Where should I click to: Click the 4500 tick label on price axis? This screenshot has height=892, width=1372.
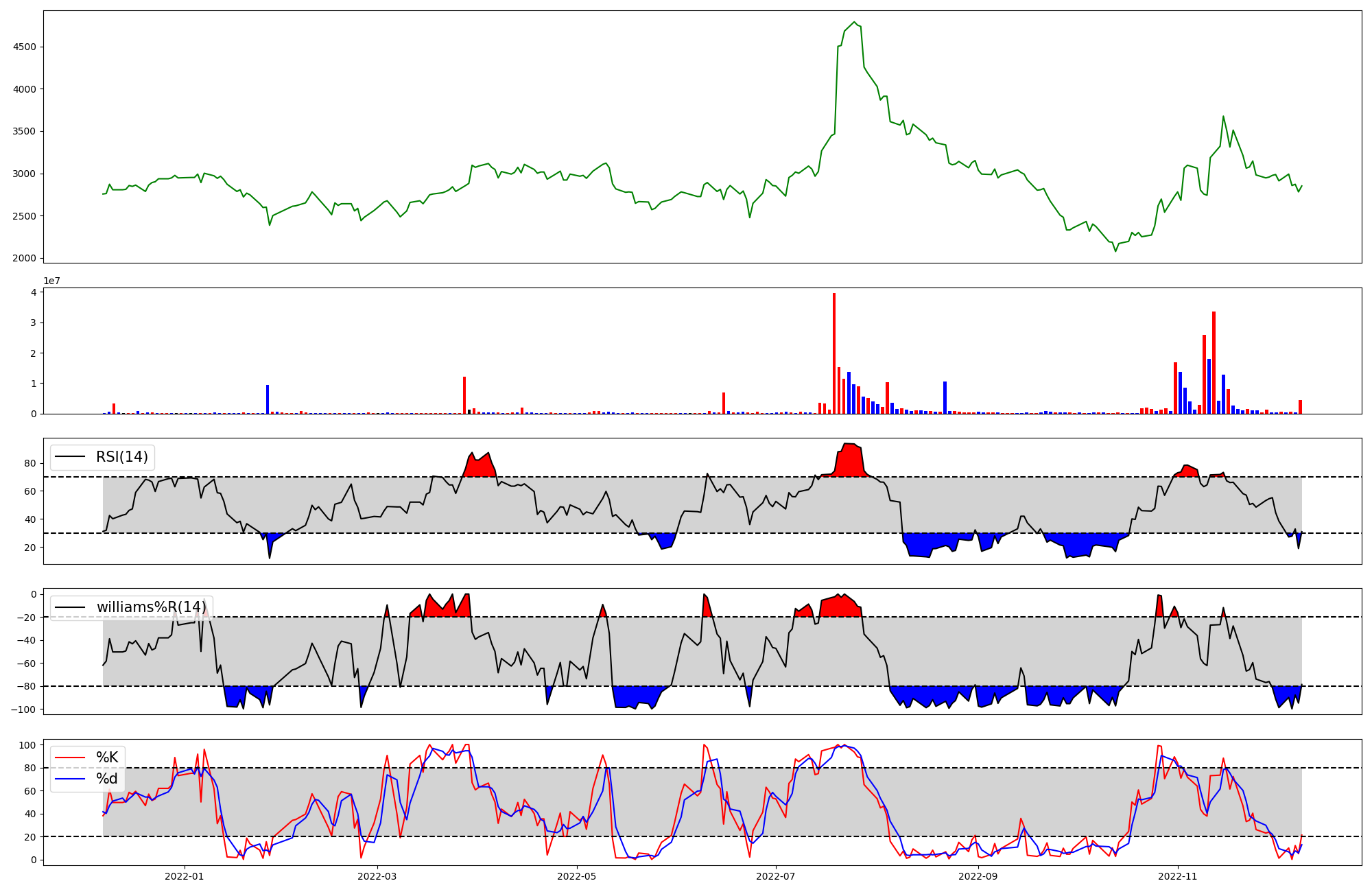(x=26, y=47)
